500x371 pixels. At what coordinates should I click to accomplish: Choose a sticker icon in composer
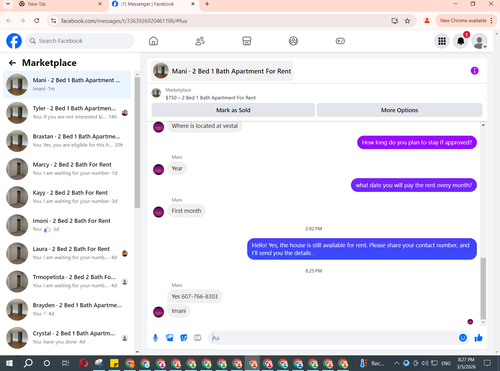[184, 338]
